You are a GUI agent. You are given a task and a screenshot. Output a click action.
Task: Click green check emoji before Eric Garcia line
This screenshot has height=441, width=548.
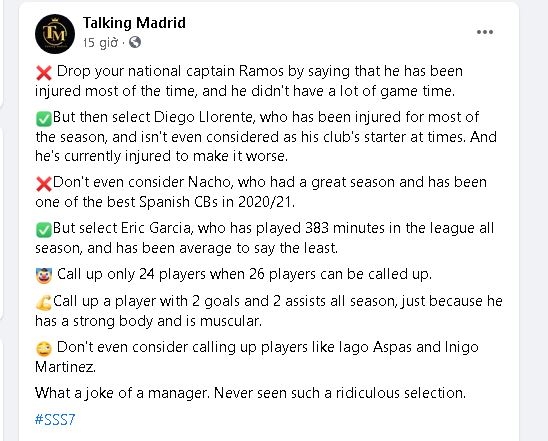[x=44, y=230]
